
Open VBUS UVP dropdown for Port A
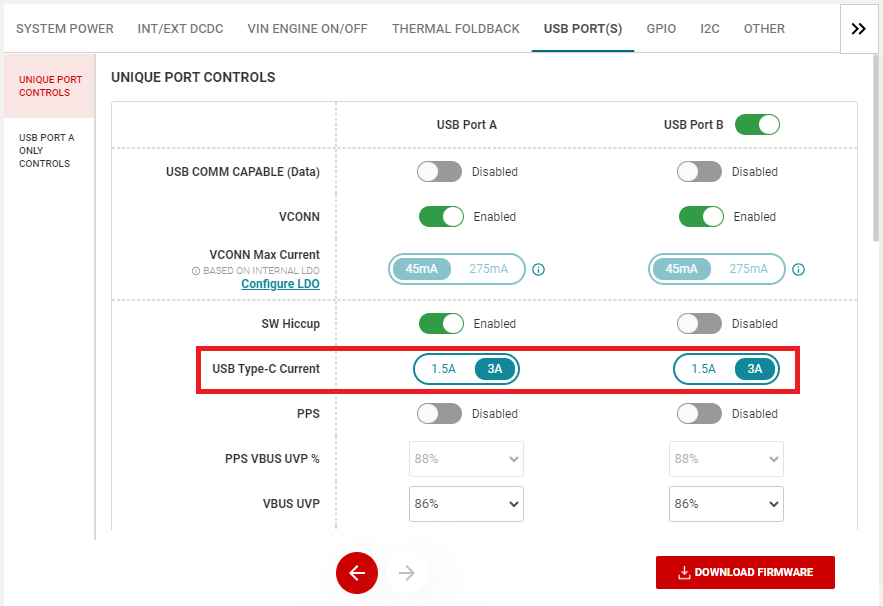pyautogui.click(x=466, y=504)
